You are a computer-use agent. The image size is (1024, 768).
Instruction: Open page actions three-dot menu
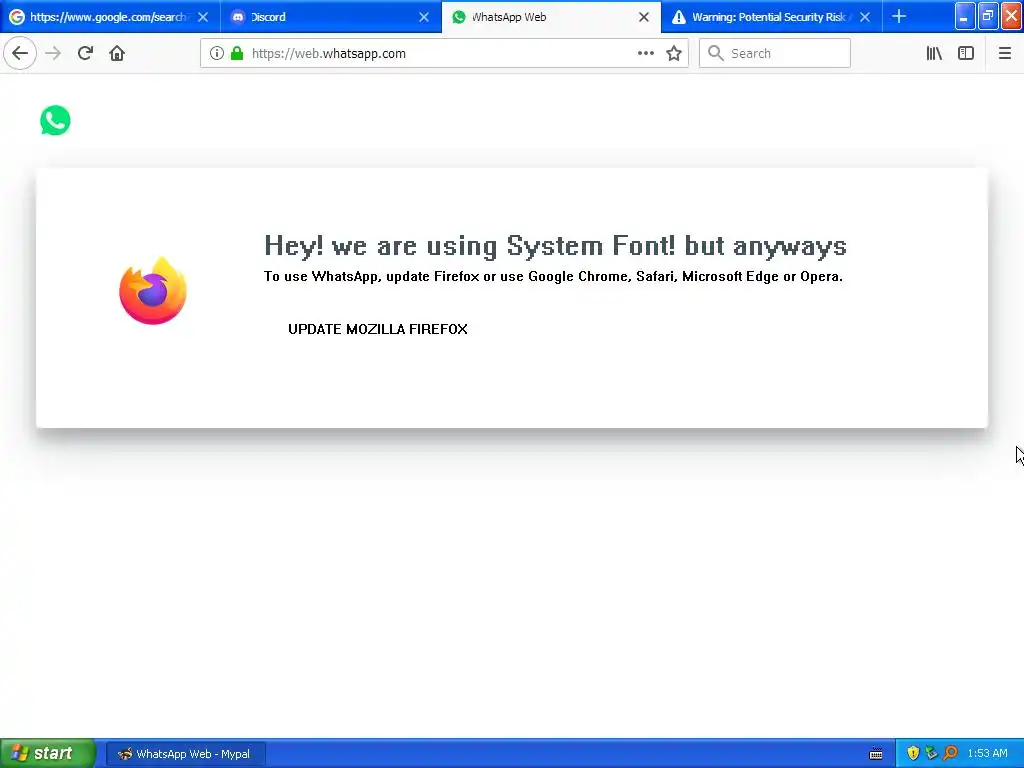click(645, 53)
